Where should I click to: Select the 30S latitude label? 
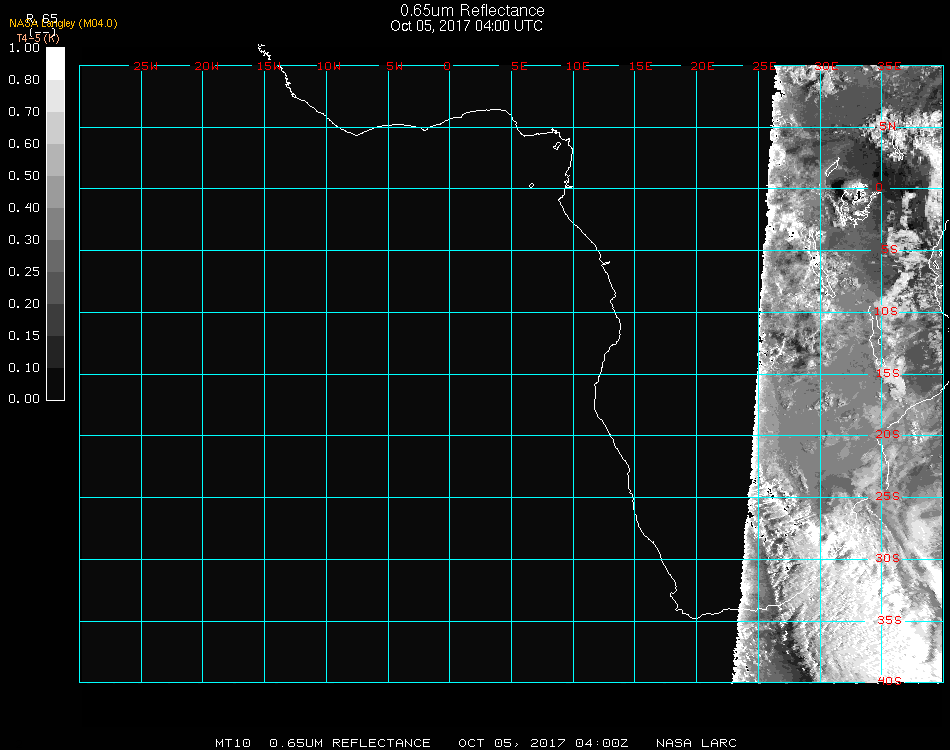(x=887, y=558)
